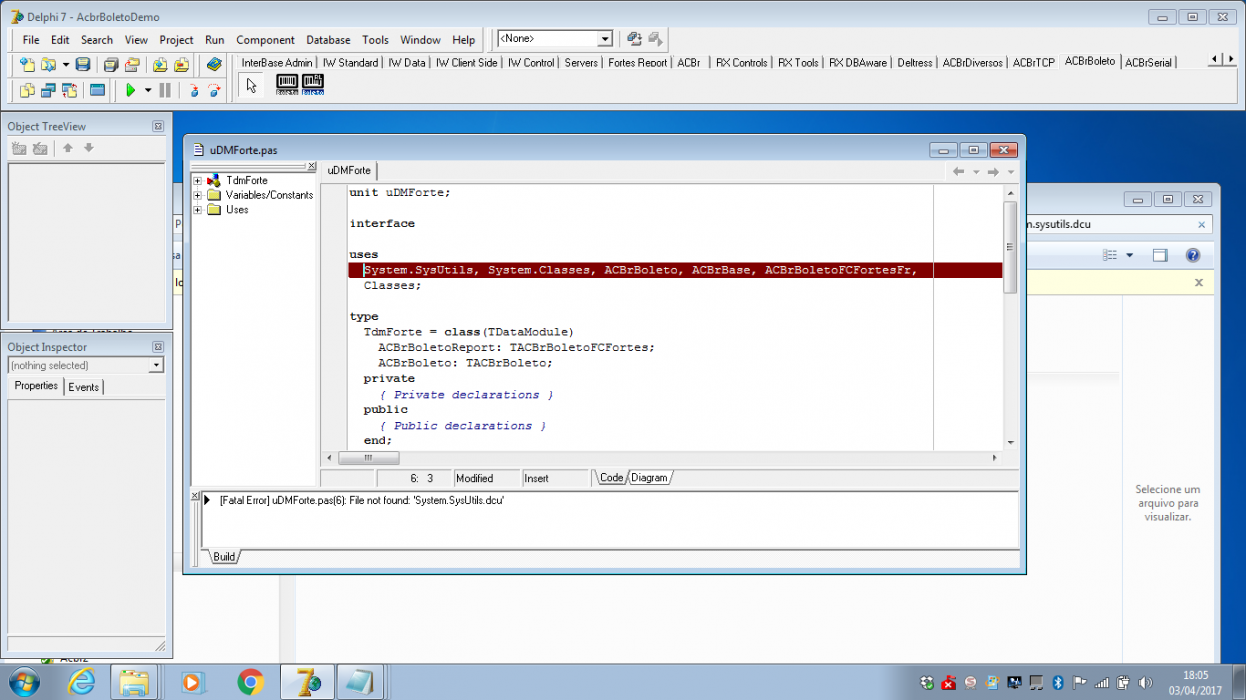The height and width of the screenshot is (700, 1246).
Task: Open the Search menu
Action: click(97, 40)
